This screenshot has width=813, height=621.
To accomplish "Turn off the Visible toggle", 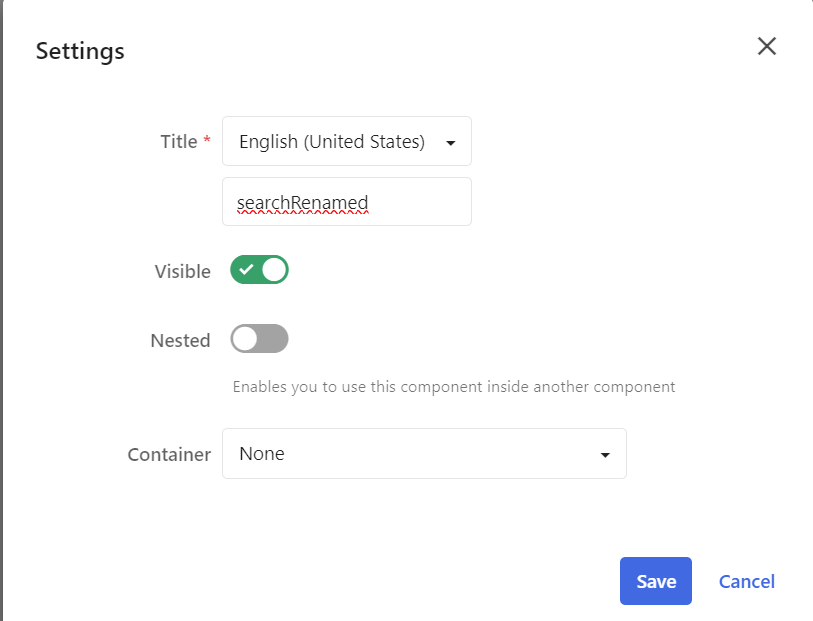I will (x=259, y=270).
